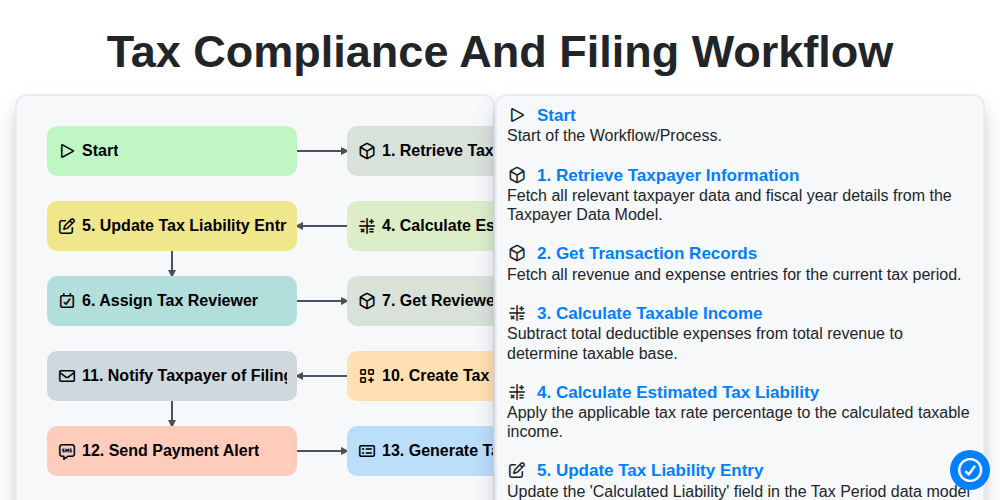Viewport: 1000px width, 500px height.
Task: Click the SMS bubble icon in the Send Payment Alert node
Action: [x=67, y=451]
